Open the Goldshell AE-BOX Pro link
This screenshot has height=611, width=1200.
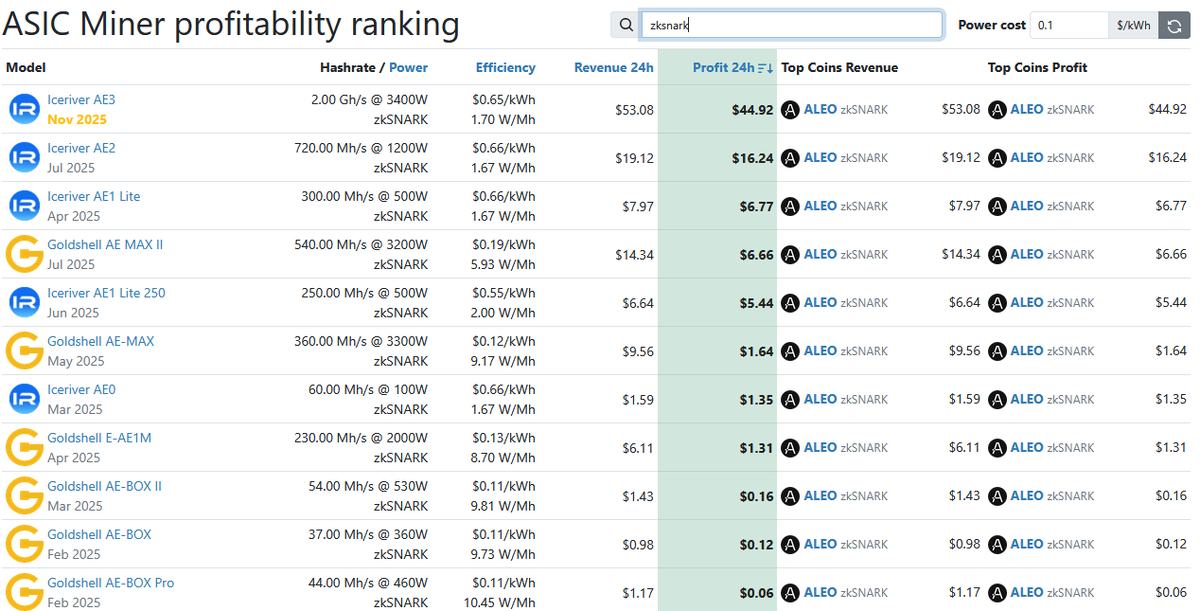[110, 582]
